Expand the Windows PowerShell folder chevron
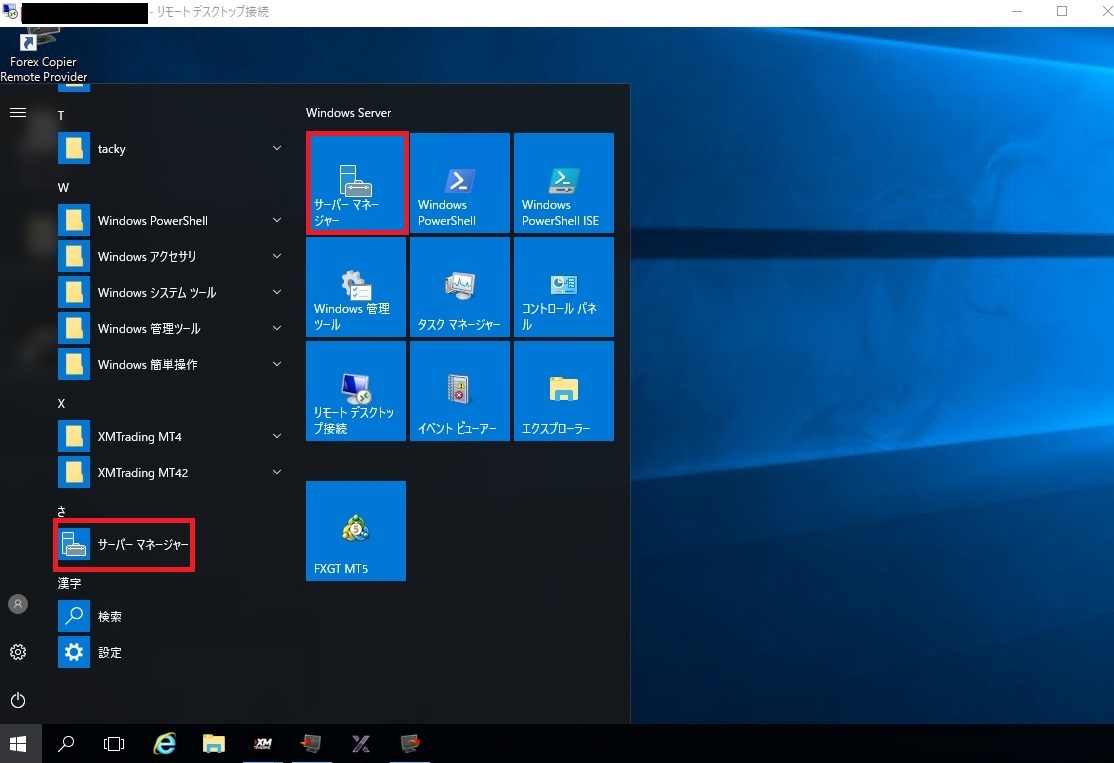 [277, 220]
